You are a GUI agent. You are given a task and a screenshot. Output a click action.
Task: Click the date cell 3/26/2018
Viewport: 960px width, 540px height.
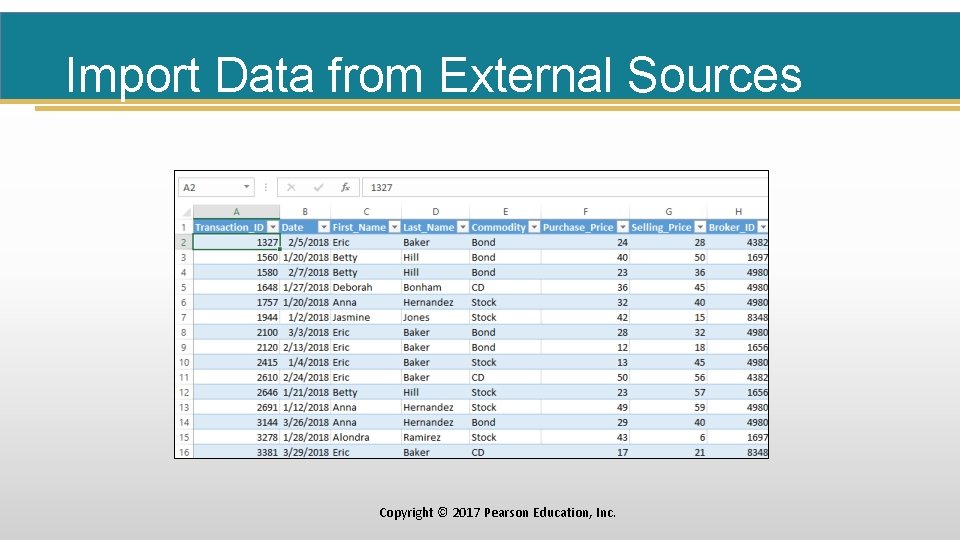(x=305, y=422)
